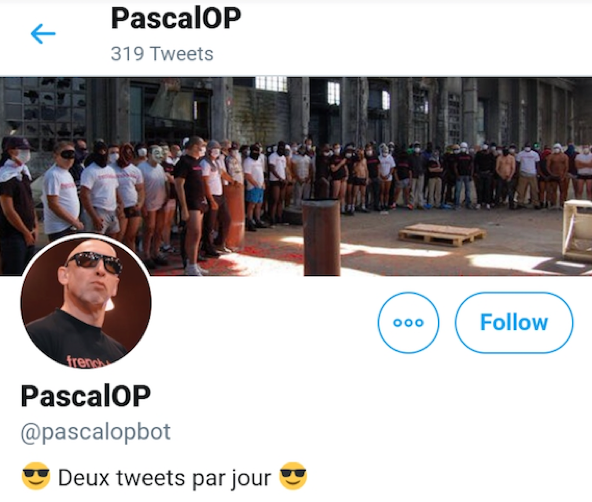
Task: Click the bold PascalOP display name
Action: [x=86, y=396]
